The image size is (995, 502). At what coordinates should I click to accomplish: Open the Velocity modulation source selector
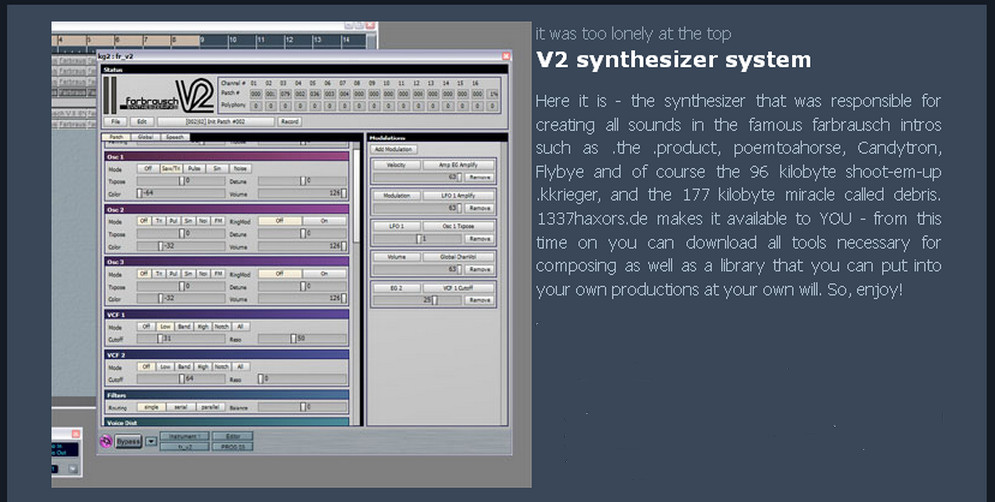(396, 165)
